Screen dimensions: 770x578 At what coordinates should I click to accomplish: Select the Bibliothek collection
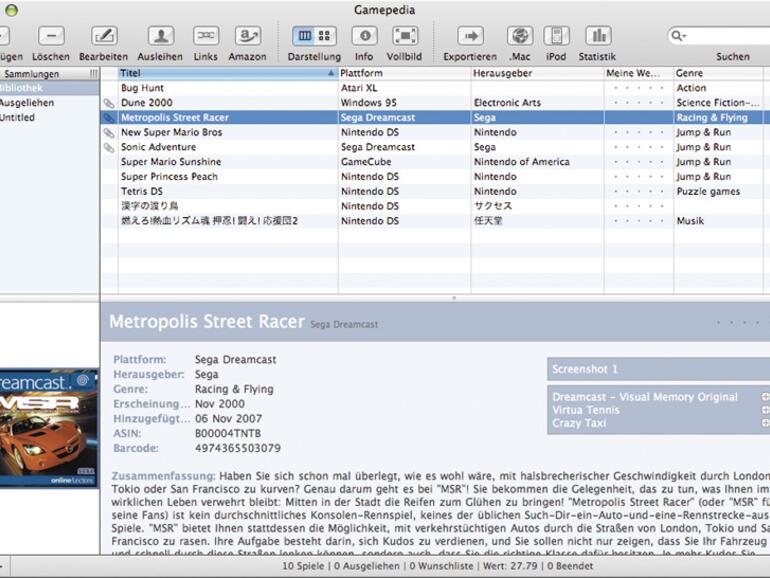point(49,88)
